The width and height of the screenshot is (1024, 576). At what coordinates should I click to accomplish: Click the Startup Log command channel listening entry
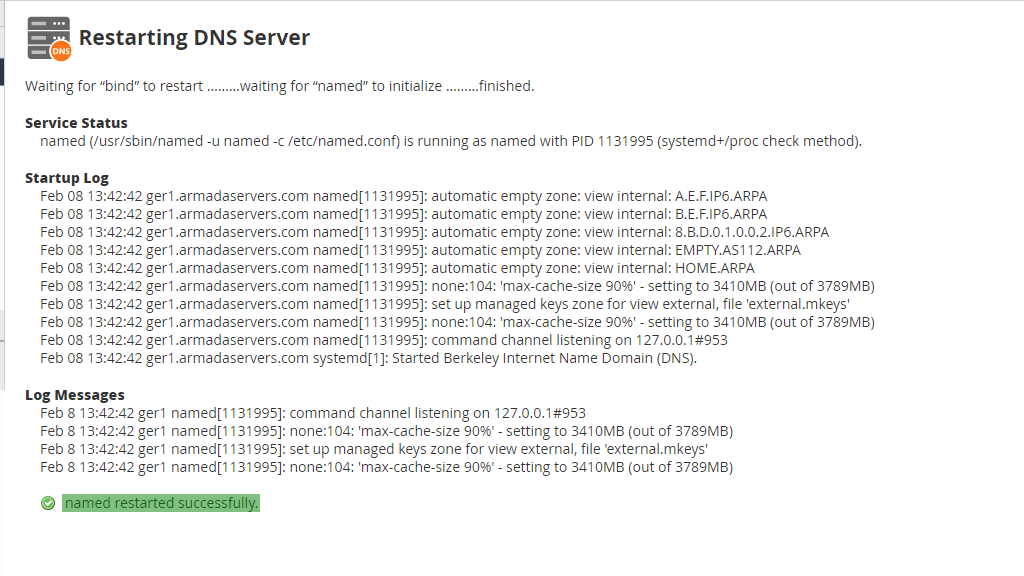point(383,340)
